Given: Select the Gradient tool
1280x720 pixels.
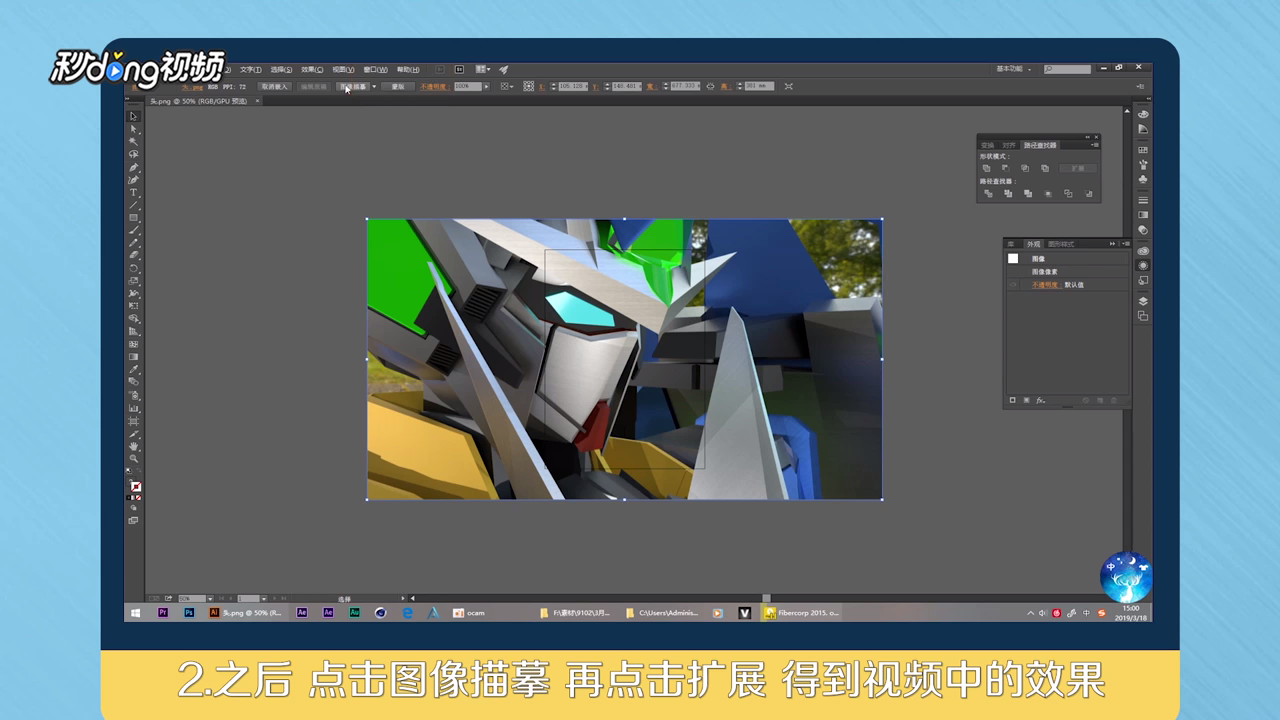Looking at the screenshot, I should [134, 357].
